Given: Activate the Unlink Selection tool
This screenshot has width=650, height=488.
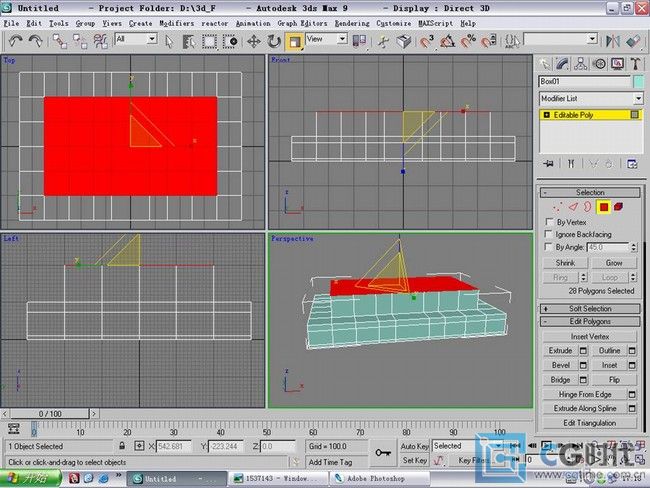Looking at the screenshot, I should point(80,41).
